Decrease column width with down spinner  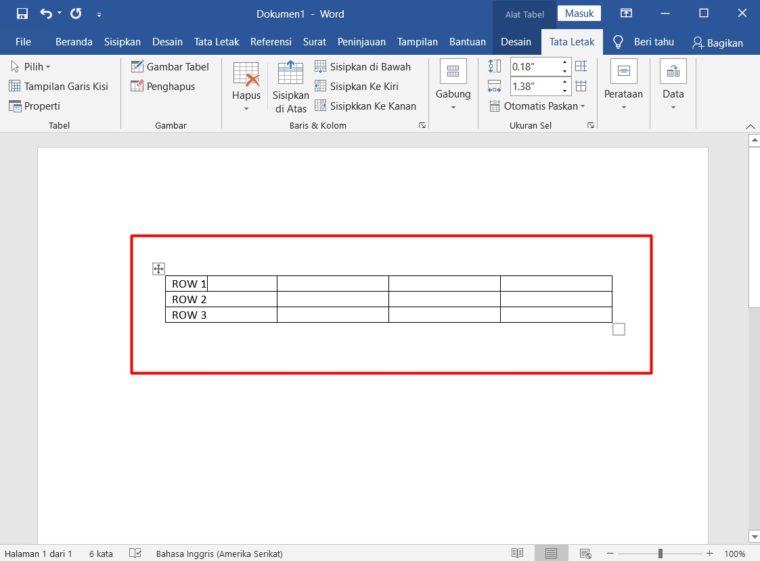point(565,91)
